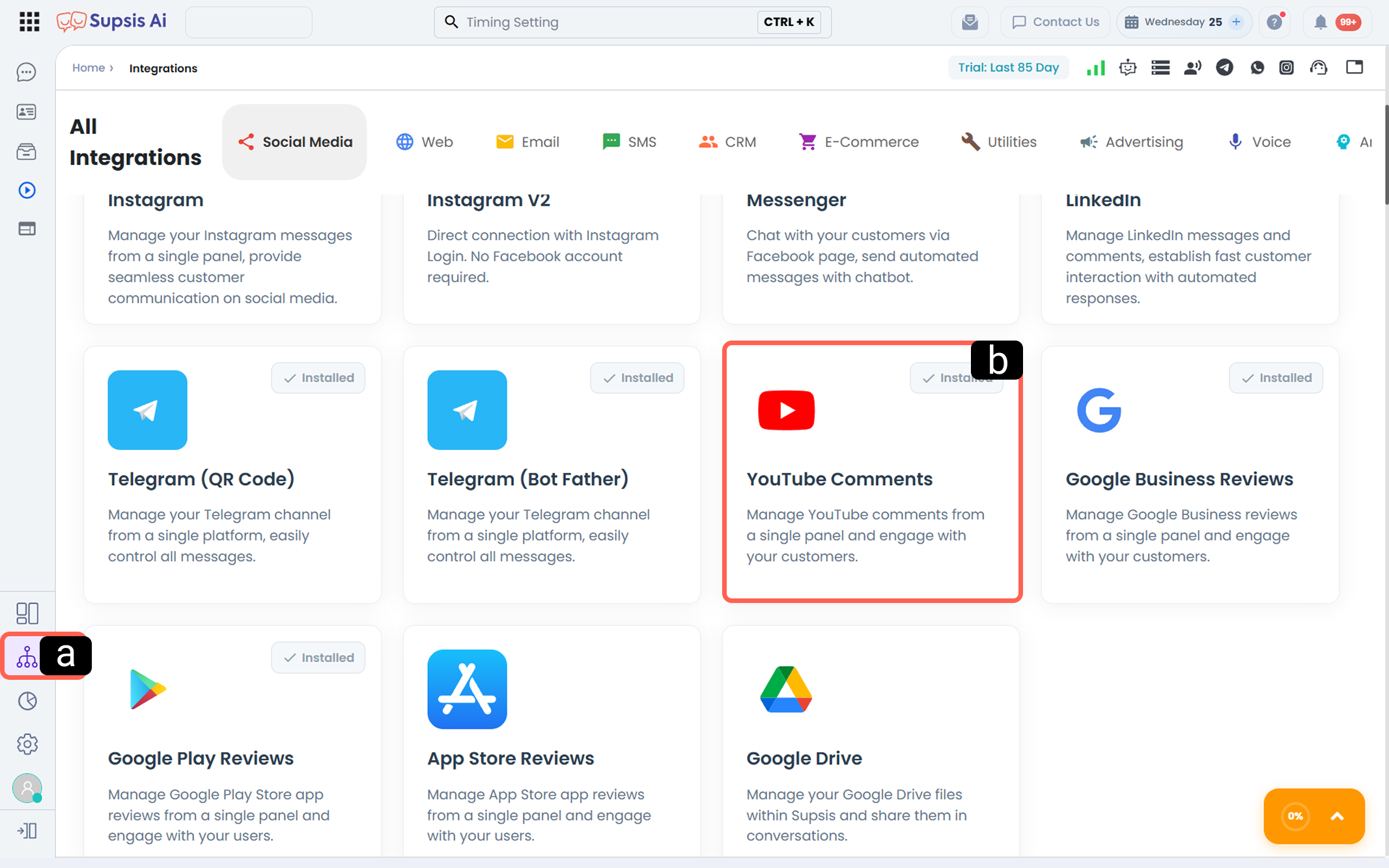Viewport: 1389px width, 868px height.
Task: Open the Telegram (Bot Father) logo
Action: tap(467, 410)
